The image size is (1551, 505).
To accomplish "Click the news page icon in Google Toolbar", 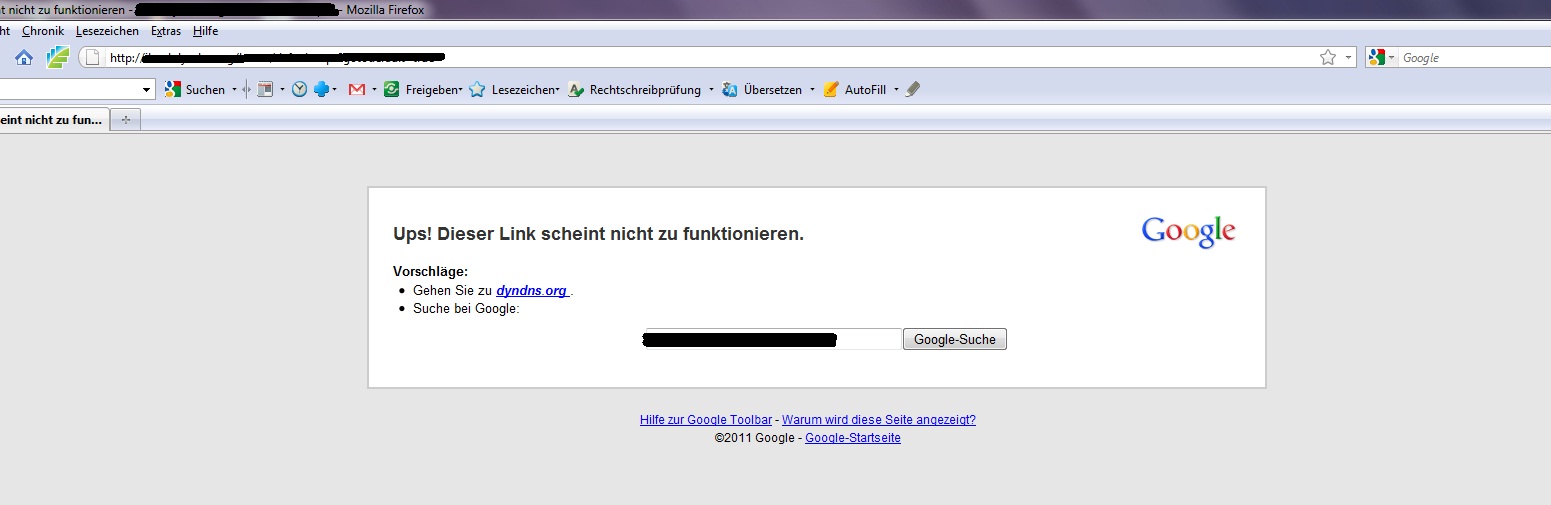I will tap(265, 90).
